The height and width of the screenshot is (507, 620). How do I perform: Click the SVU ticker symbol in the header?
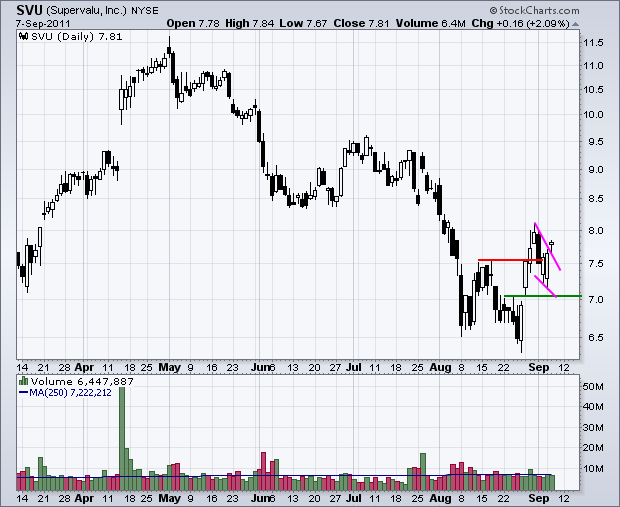(x=29, y=10)
